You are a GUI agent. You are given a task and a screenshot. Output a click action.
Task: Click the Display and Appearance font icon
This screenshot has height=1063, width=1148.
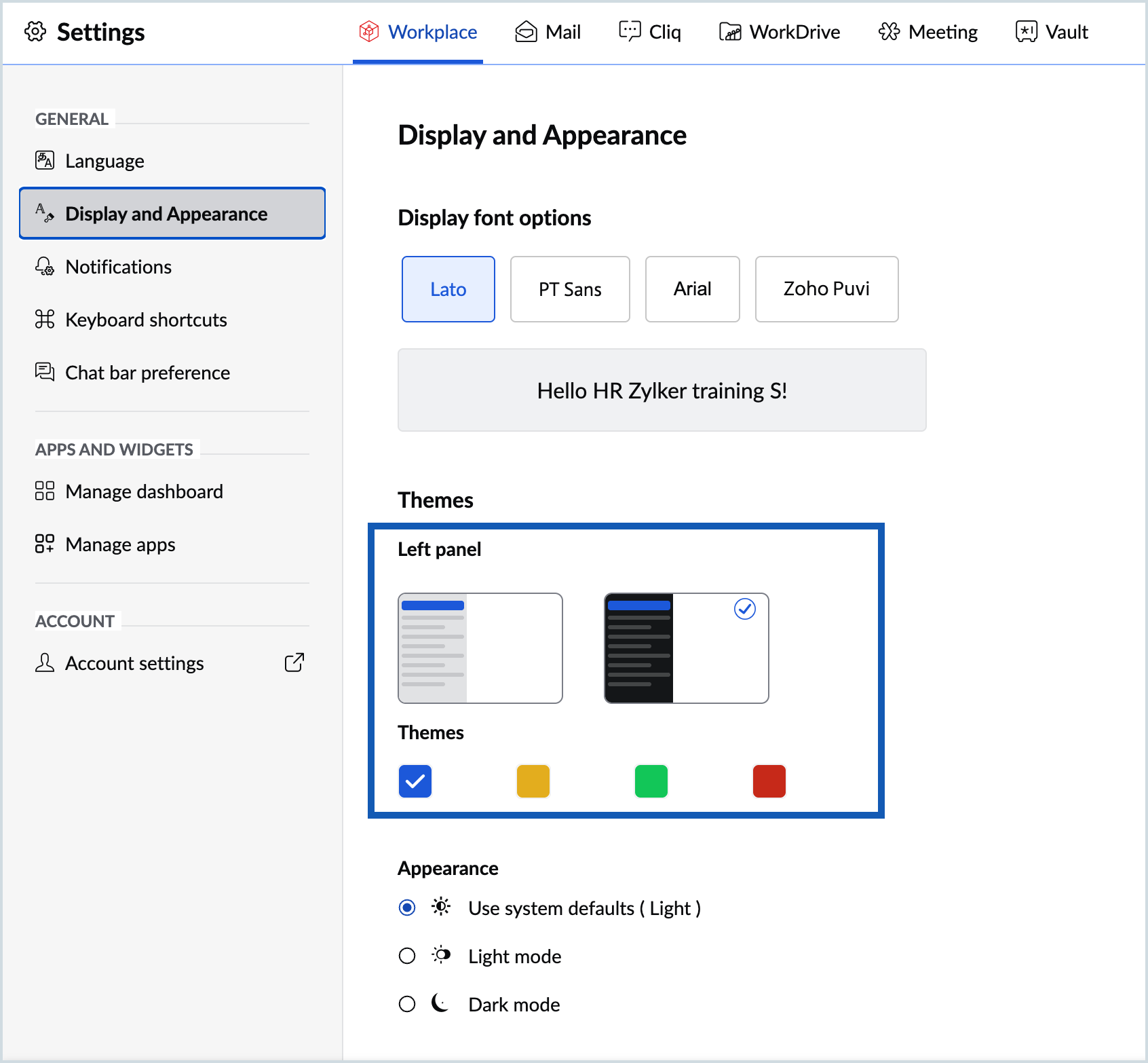click(45, 213)
